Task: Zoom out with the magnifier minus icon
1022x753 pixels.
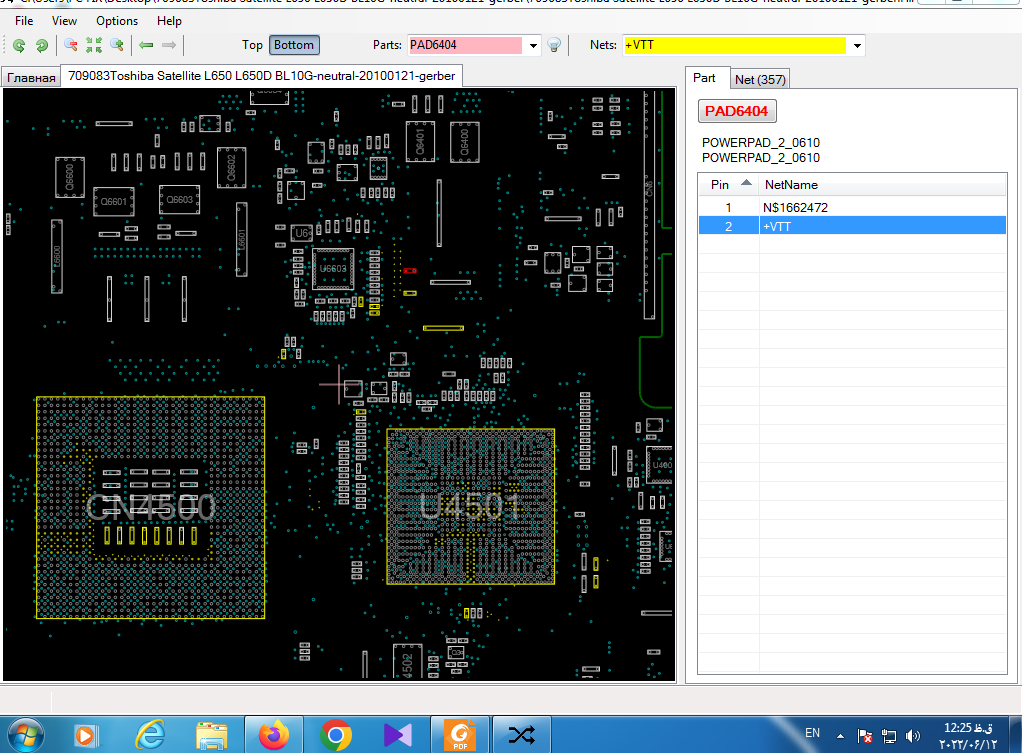Action: point(71,45)
